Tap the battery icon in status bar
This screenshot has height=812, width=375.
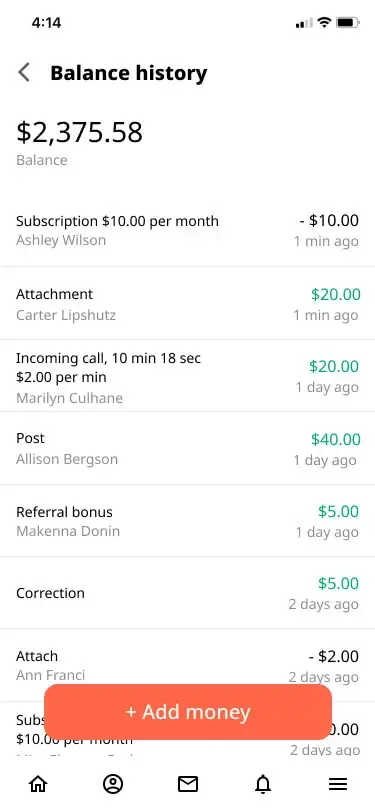click(x=348, y=22)
